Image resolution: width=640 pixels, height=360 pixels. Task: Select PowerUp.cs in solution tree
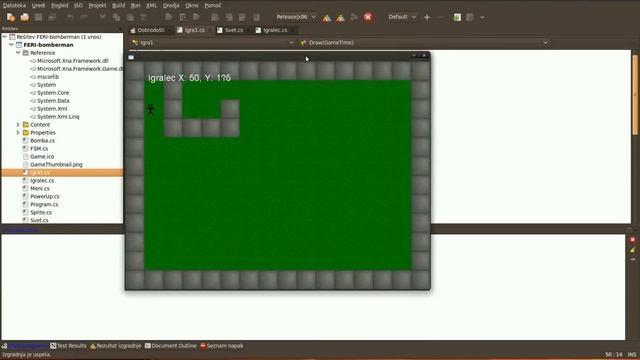point(44,196)
